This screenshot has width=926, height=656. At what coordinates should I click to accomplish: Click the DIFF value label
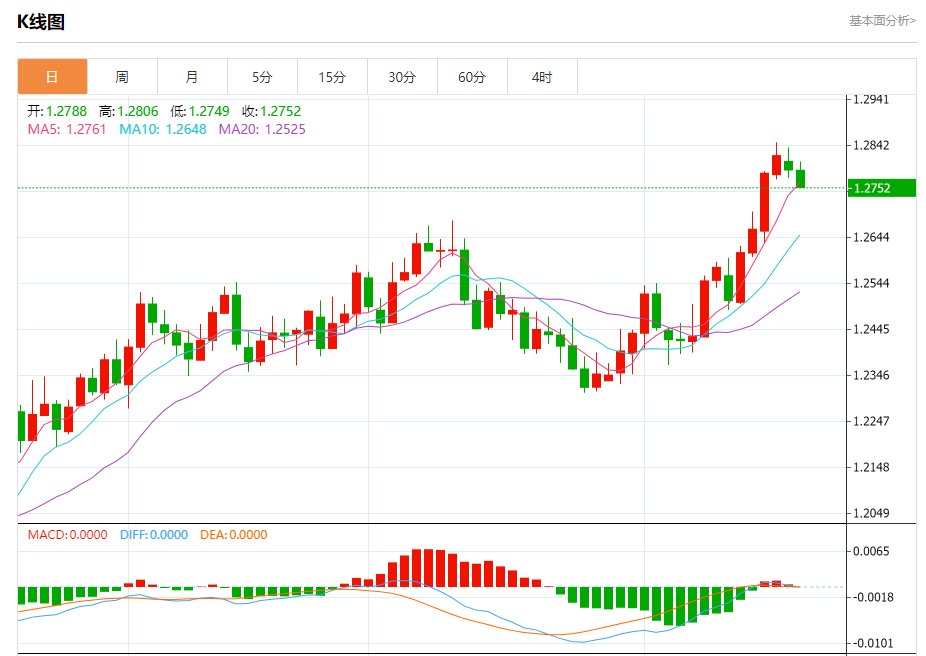pyautogui.click(x=154, y=535)
